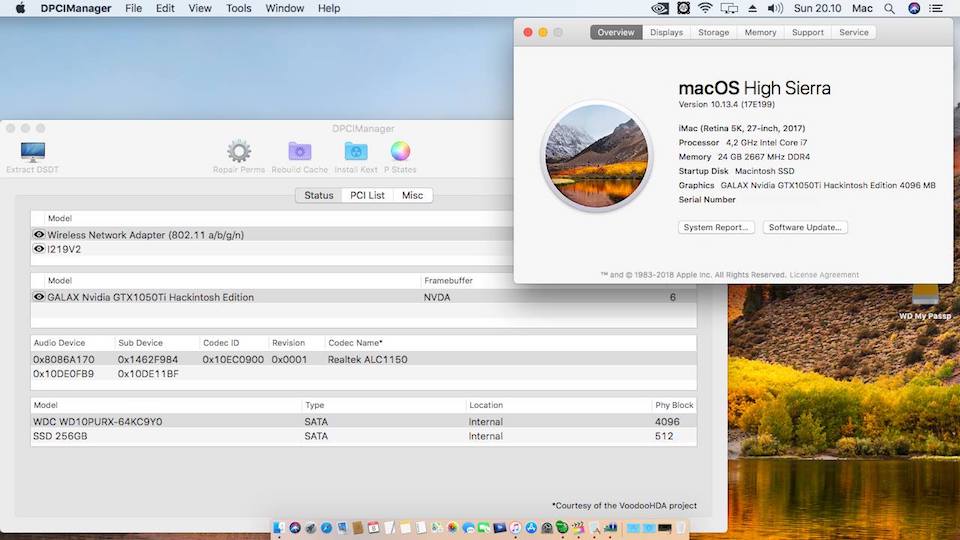This screenshot has width=960, height=540.
Task: Open P States color wheel icon
Action: click(x=400, y=151)
